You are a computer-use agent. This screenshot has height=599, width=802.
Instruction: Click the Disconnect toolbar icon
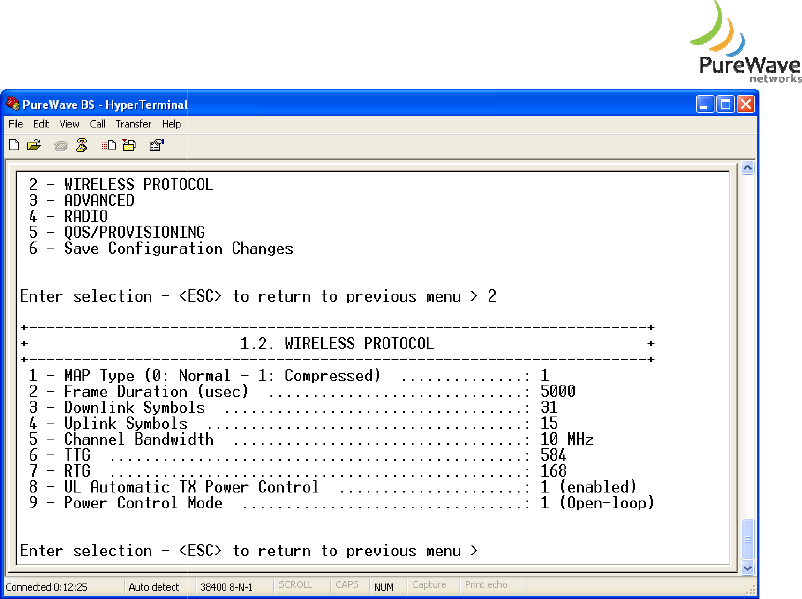(x=81, y=145)
